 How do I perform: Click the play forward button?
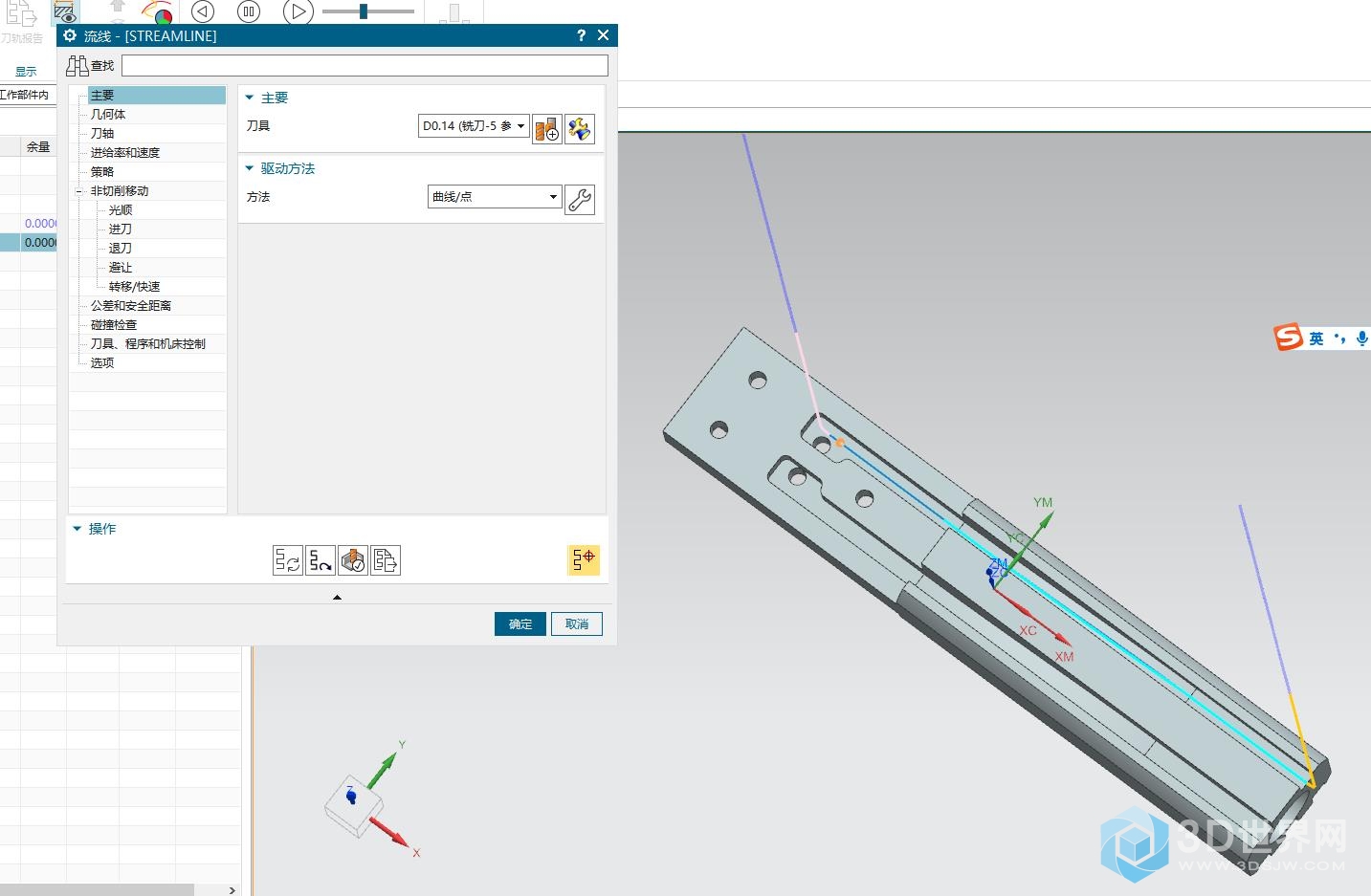pos(299,11)
